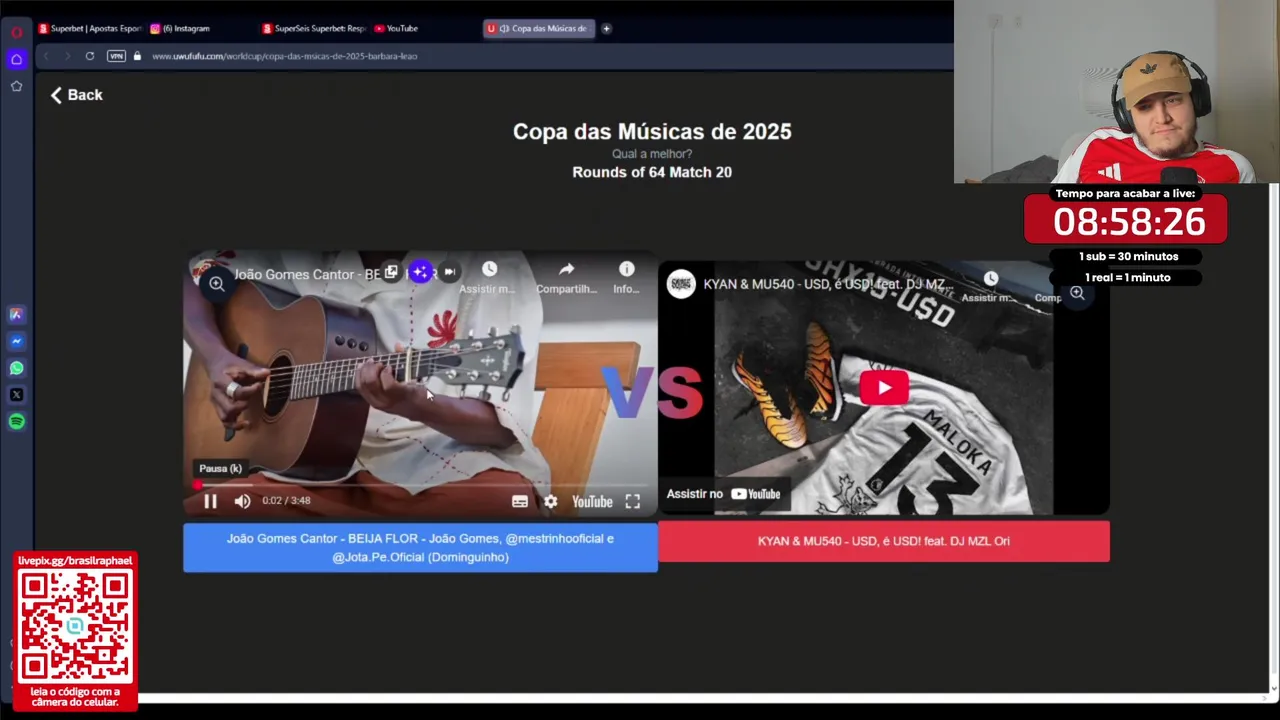Zoom in on right video magnifier

point(1077,293)
